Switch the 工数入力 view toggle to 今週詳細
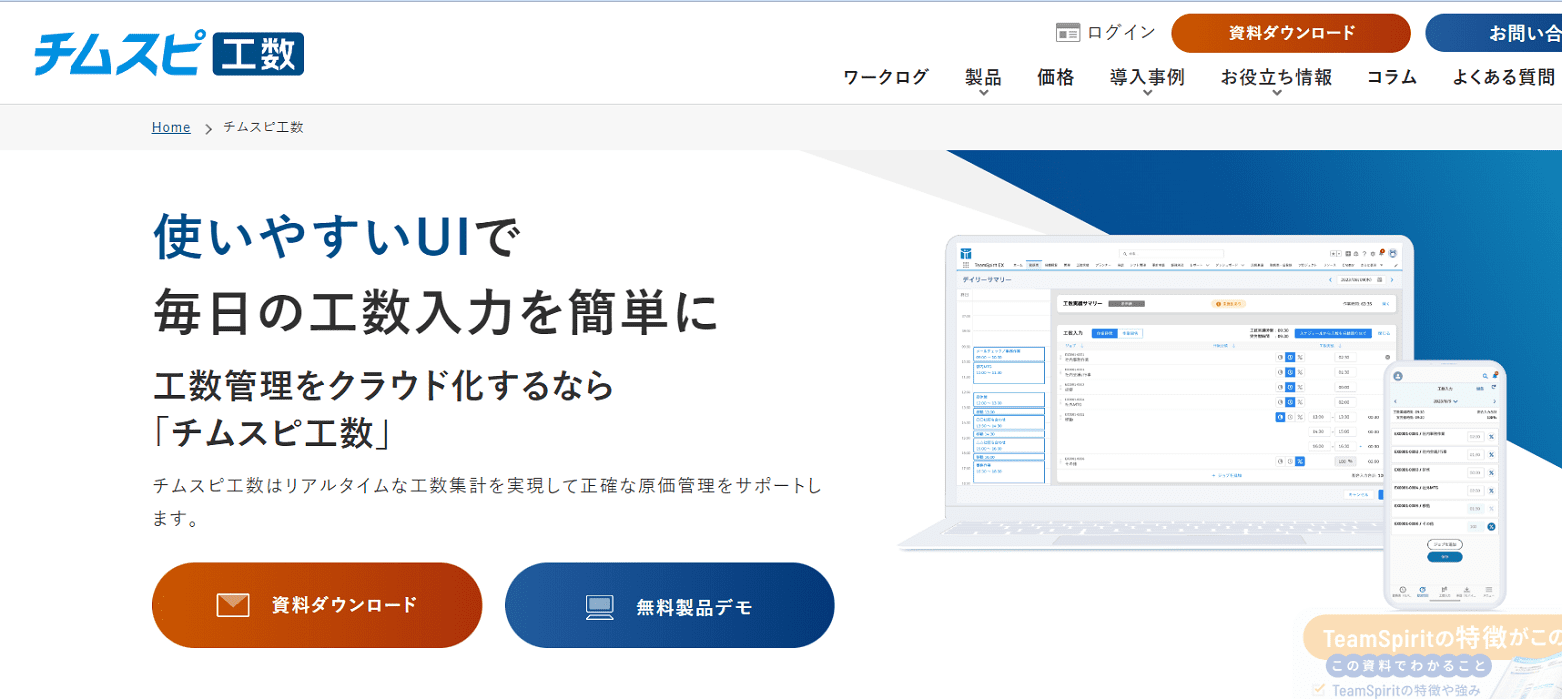Image resolution: width=1562 pixels, height=699 pixels. click(x=1130, y=333)
